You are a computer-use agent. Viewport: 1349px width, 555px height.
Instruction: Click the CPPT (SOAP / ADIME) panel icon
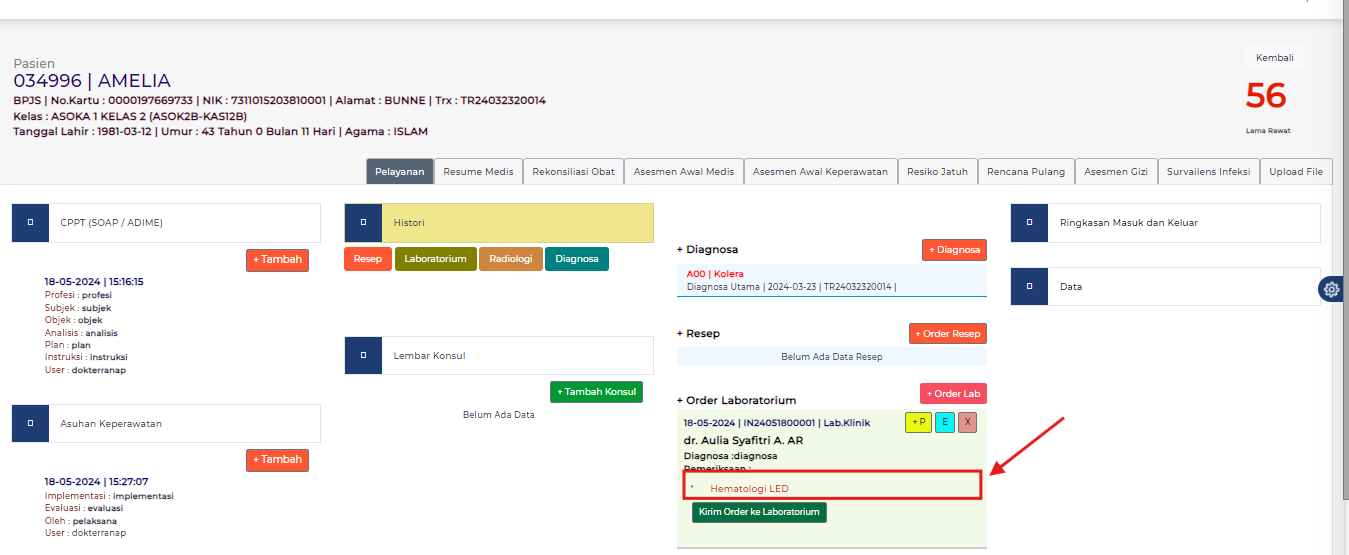pyautogui.click(x=31, y=223)
